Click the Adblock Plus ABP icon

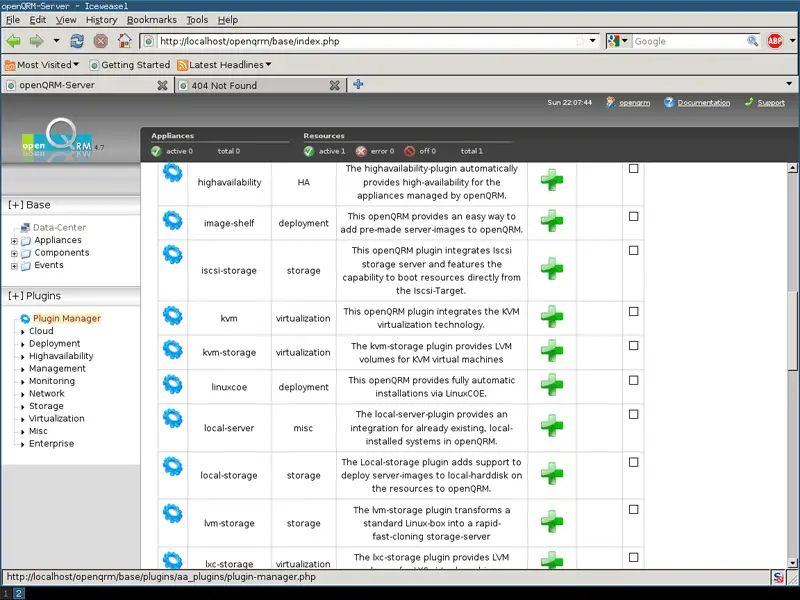[x=774, y=41]
